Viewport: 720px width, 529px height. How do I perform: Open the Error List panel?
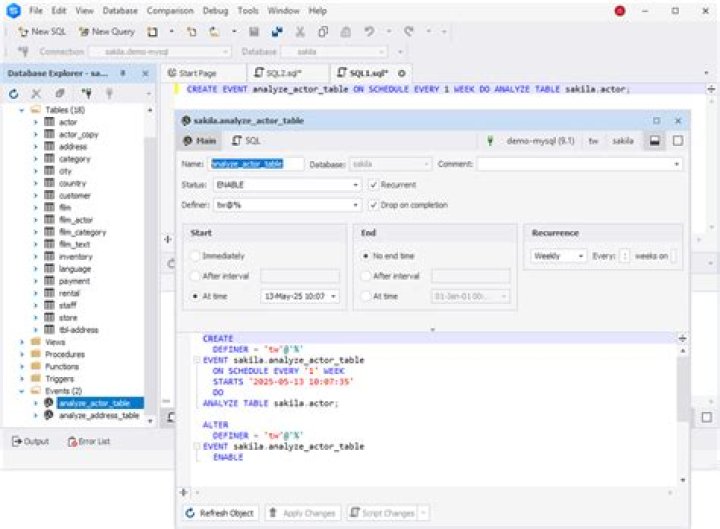(89, 441)
